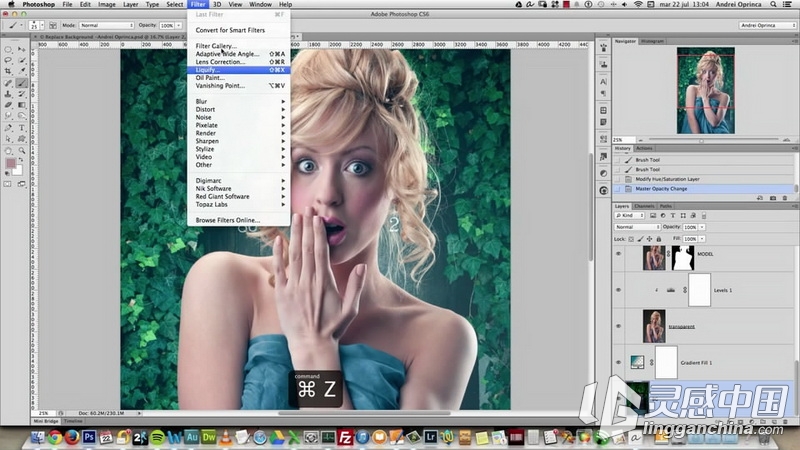Toggle lock transparent pixels
800x450 pixels.
631,239
